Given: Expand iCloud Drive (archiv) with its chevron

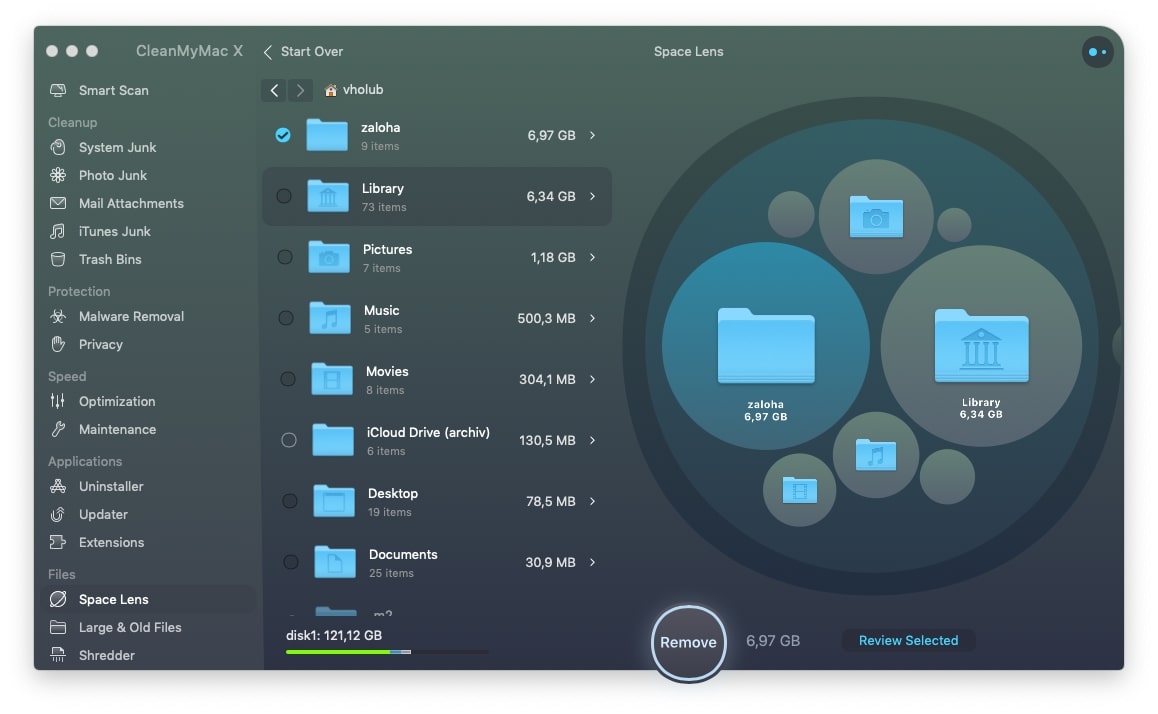Looking at the screenshot, I should (x=592, y=440).
